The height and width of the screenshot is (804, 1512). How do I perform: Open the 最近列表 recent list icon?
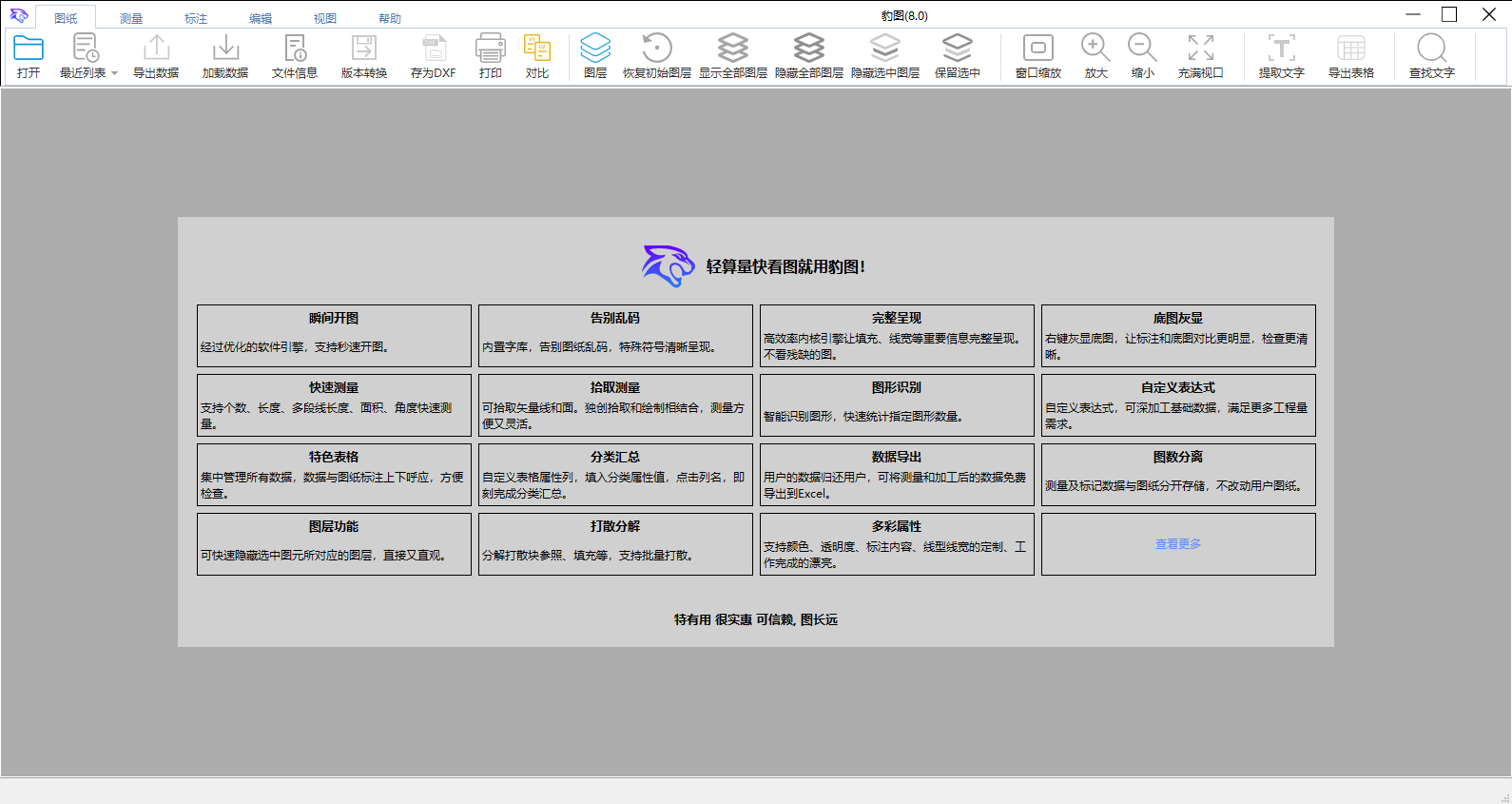85,48
